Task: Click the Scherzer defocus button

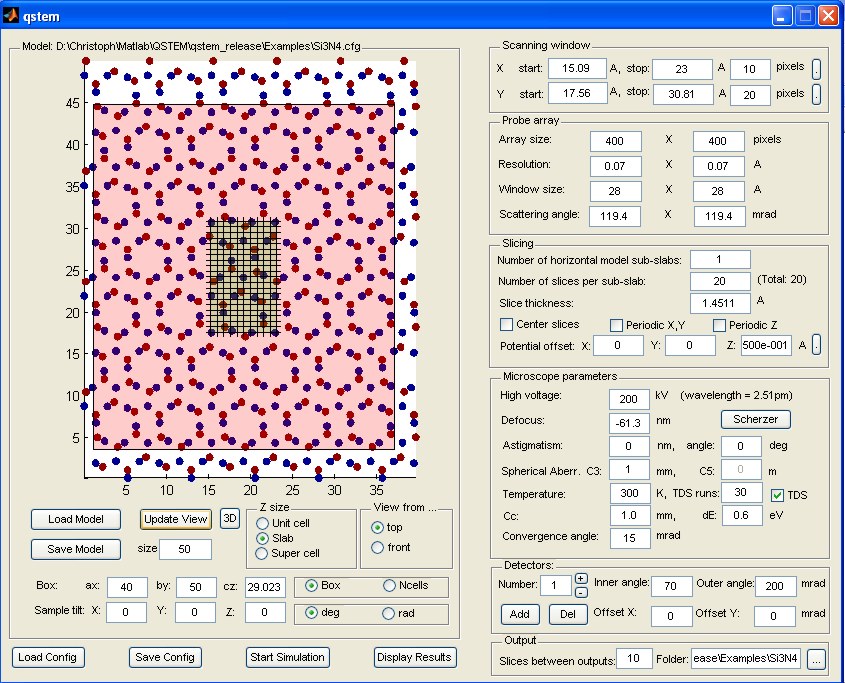Action: 756,419
